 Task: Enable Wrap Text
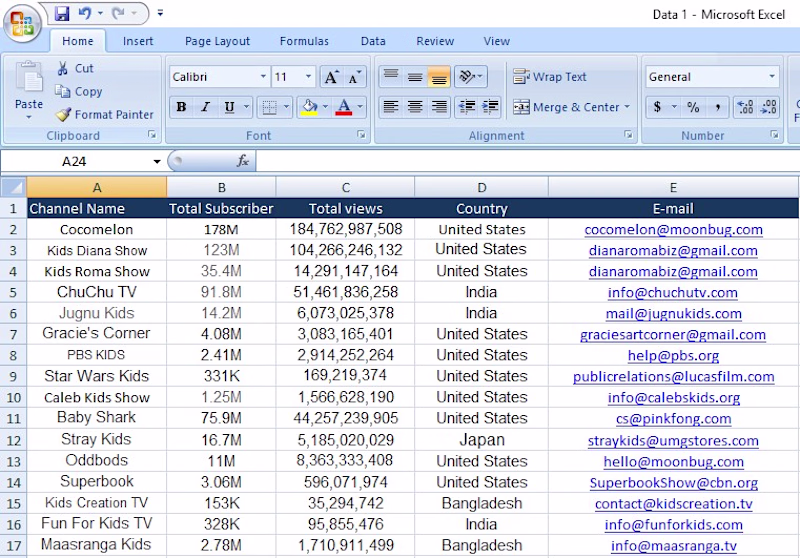(x=550, y=77)
